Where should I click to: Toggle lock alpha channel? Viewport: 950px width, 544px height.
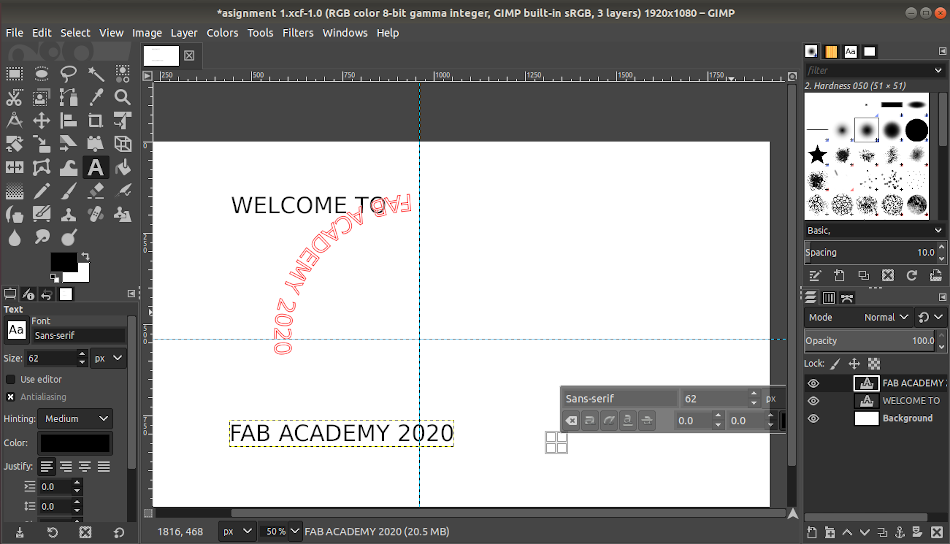coord(874,364)
